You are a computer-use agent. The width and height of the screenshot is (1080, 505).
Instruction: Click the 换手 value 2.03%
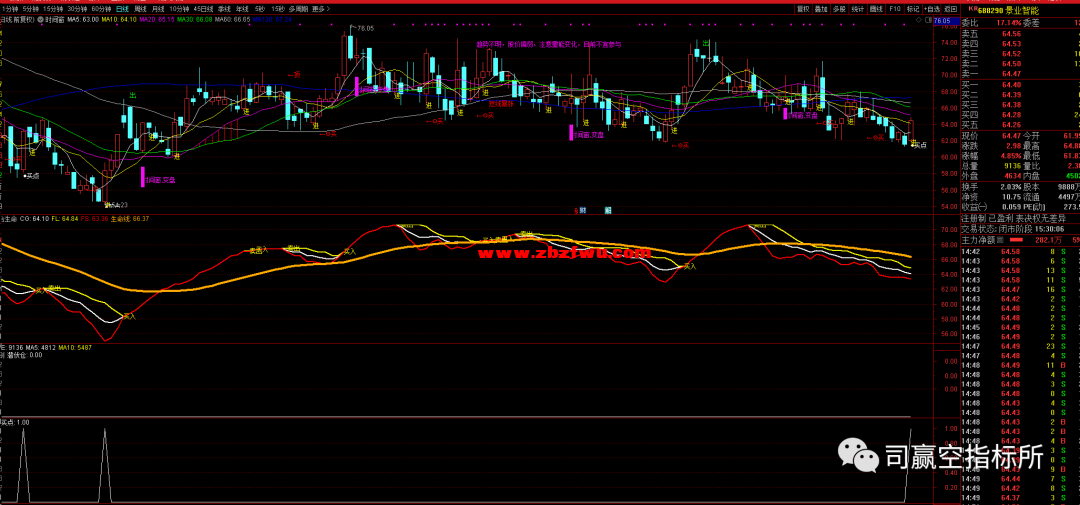pos(1009,187)
